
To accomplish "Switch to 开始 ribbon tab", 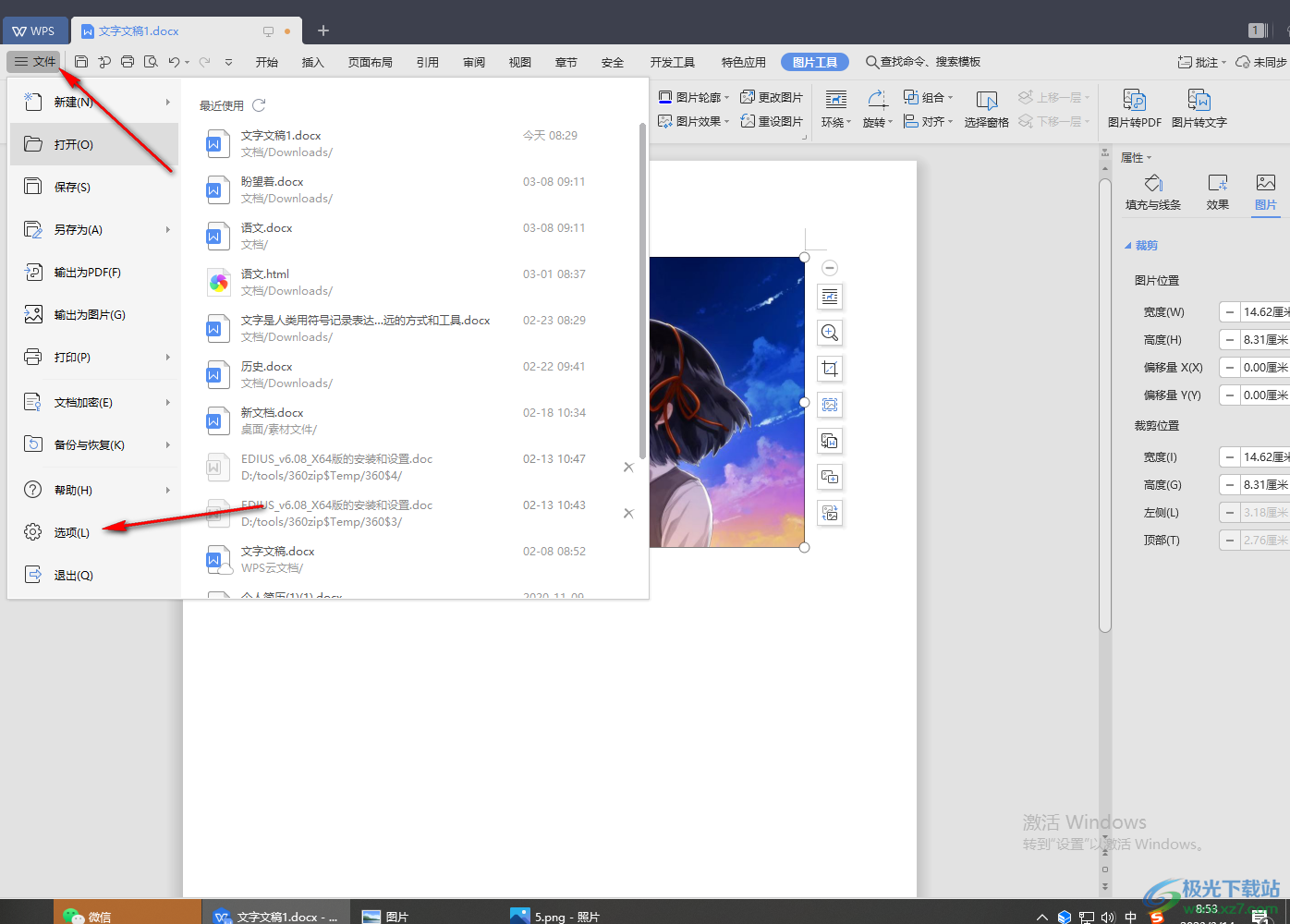I will [267, 62].
